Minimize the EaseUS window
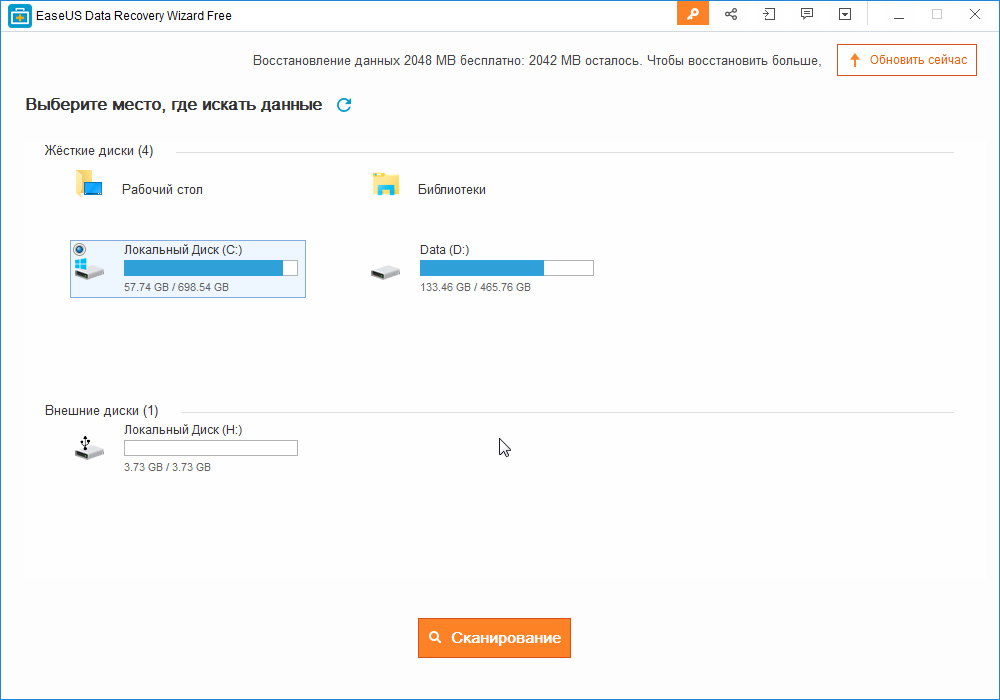This screenshot has height=700, width=1000. (899, 15)
